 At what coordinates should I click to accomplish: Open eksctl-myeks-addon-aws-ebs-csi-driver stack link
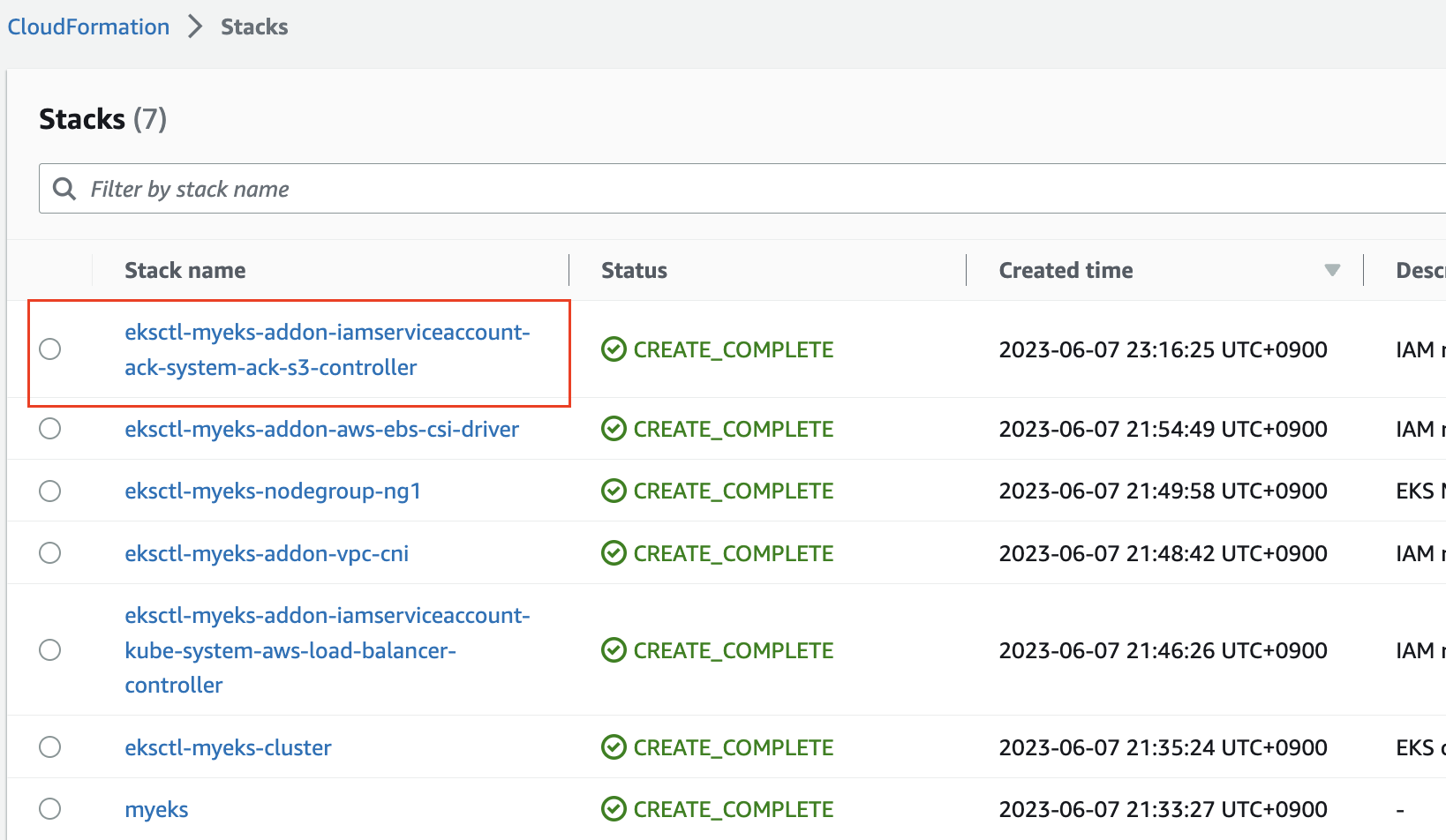[321, 429]
